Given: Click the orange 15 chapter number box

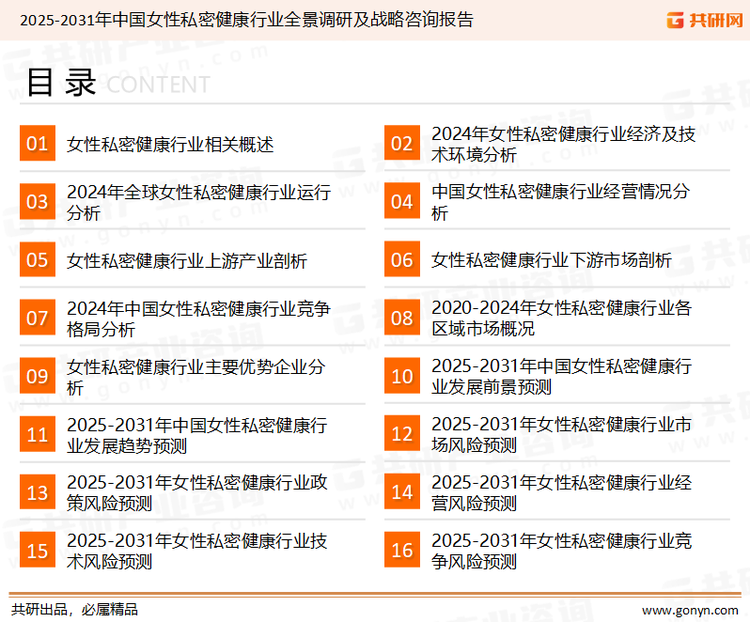Looking at the screenshot, I should (x=37, y=550).
